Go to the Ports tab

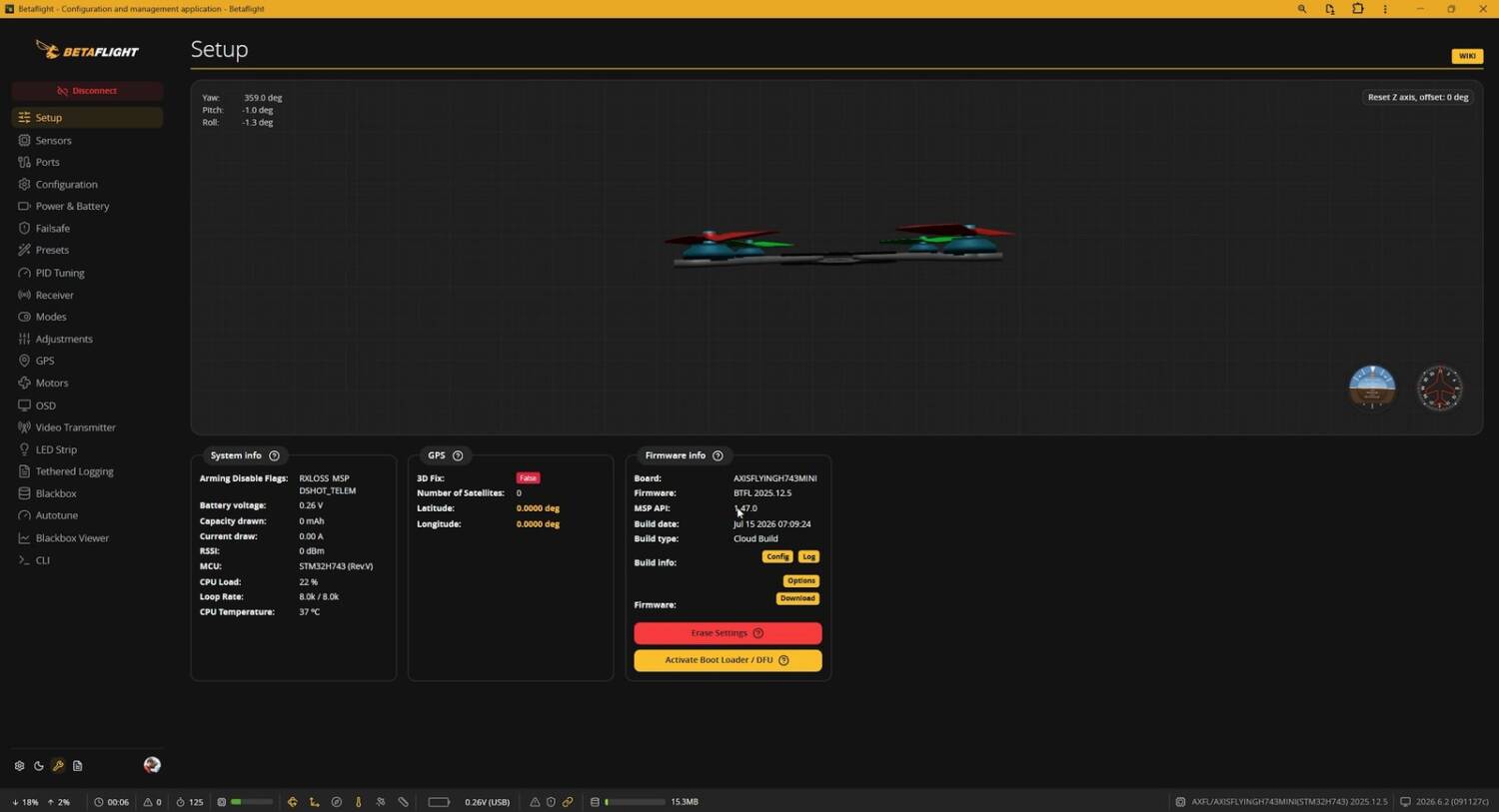pyautogui.click(x=87, y=162)
